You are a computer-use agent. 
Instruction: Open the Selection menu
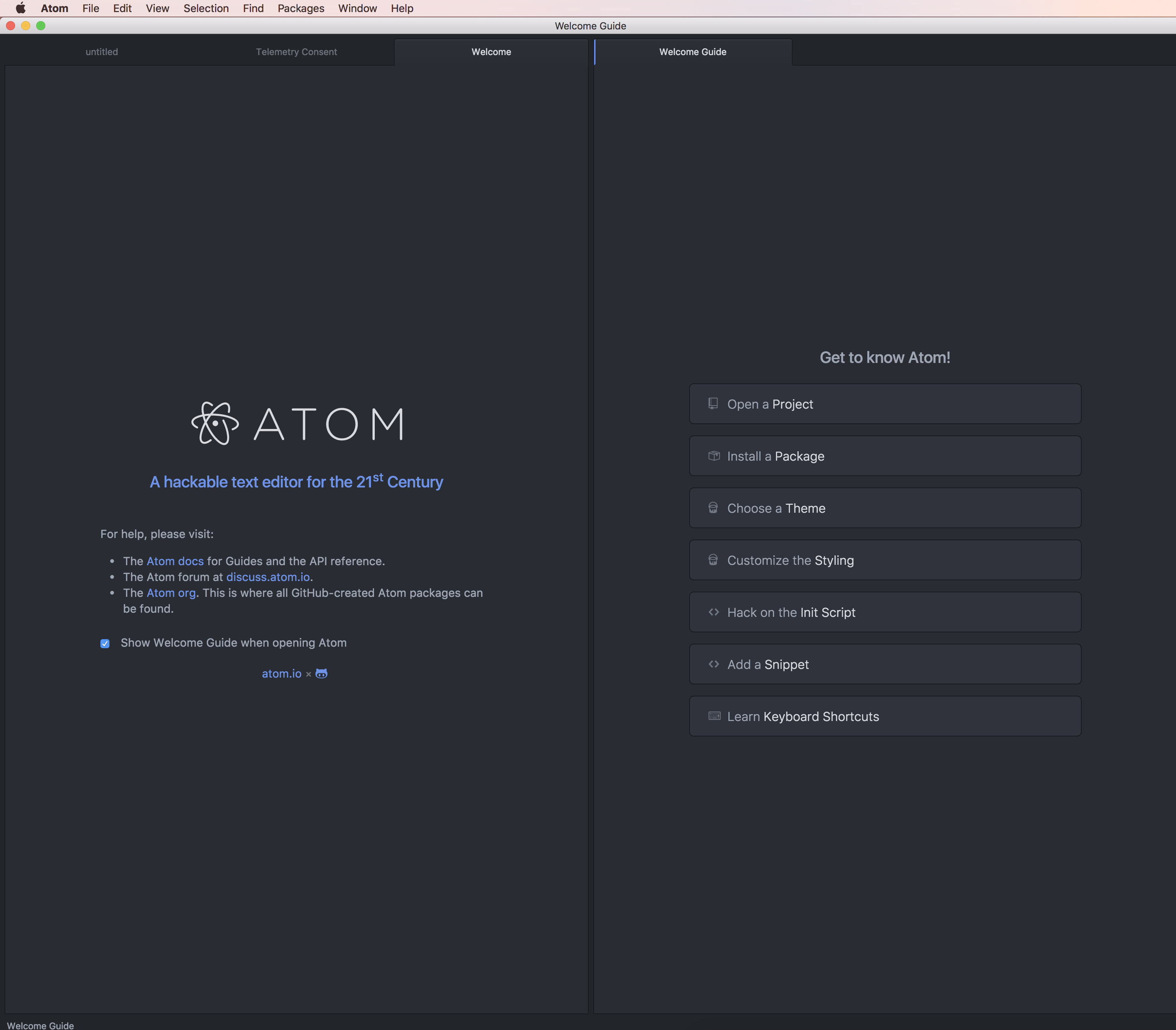(206, 8)
